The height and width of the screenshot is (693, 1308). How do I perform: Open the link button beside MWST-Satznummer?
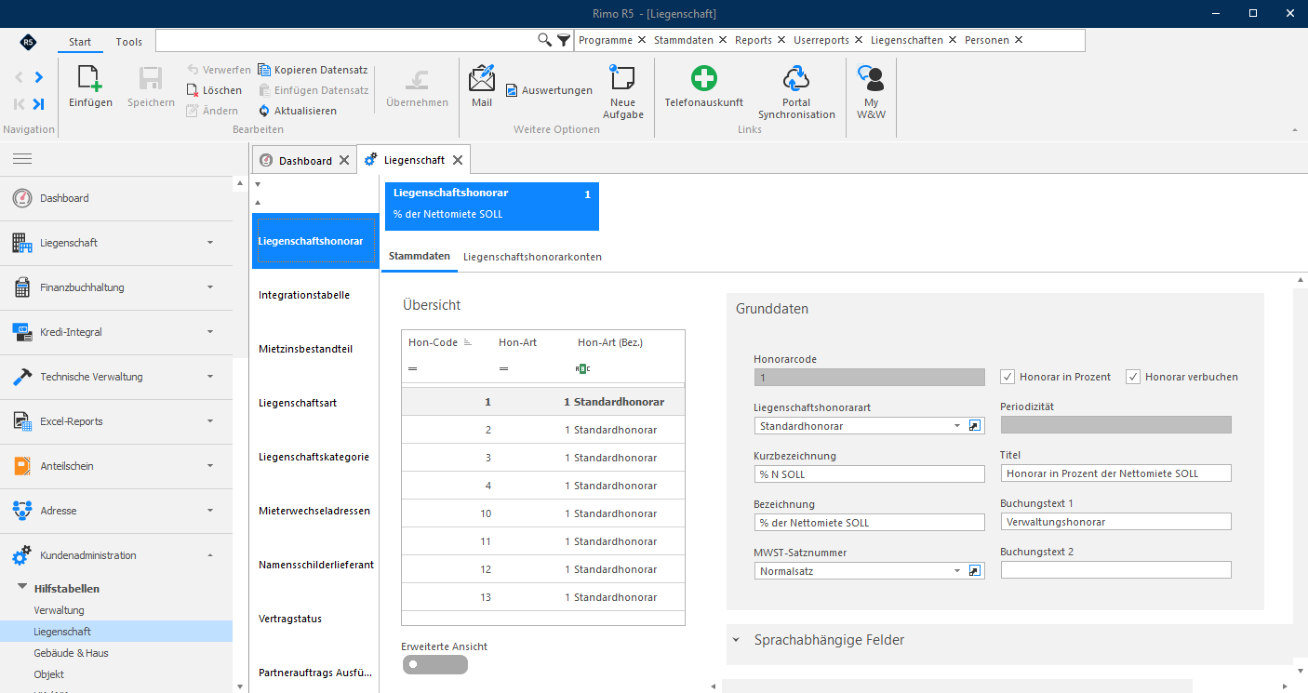click(x=976, y=571)
